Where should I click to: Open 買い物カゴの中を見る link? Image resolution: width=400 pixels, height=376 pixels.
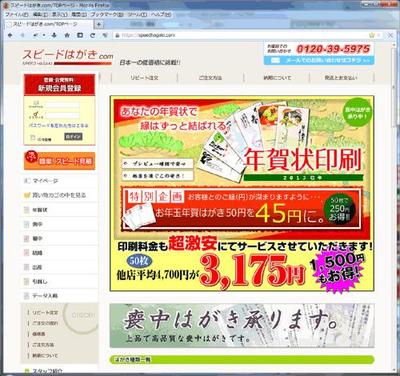pyautogui.click(x=59, y=195)
